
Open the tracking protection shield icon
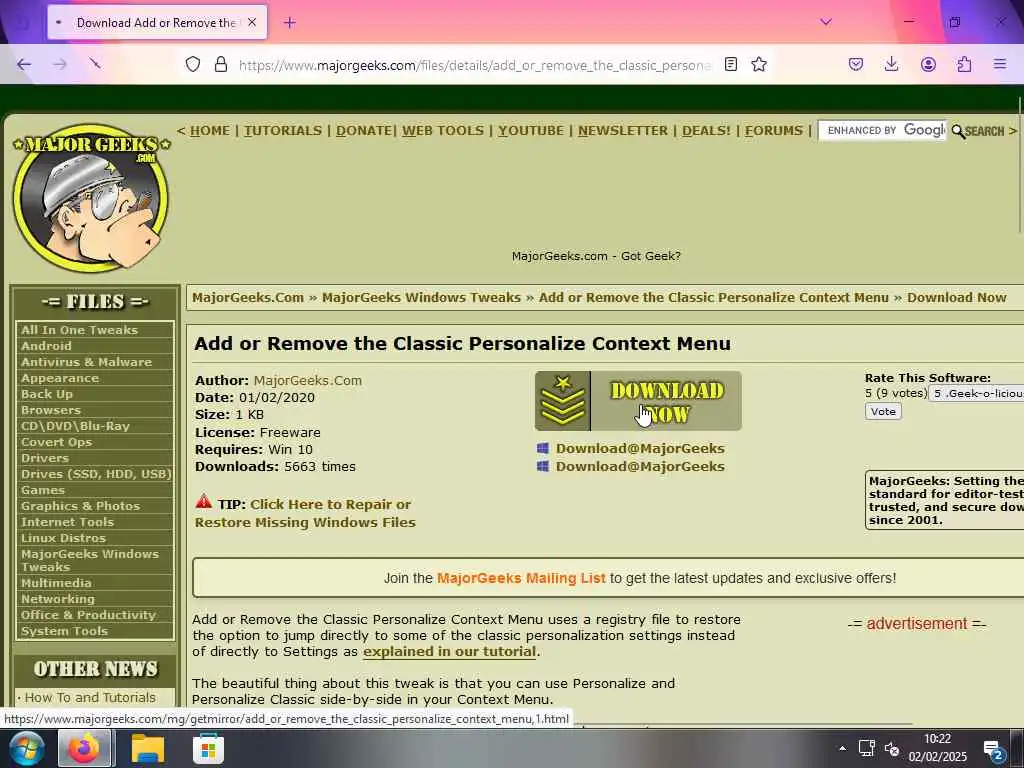[193, 64]
